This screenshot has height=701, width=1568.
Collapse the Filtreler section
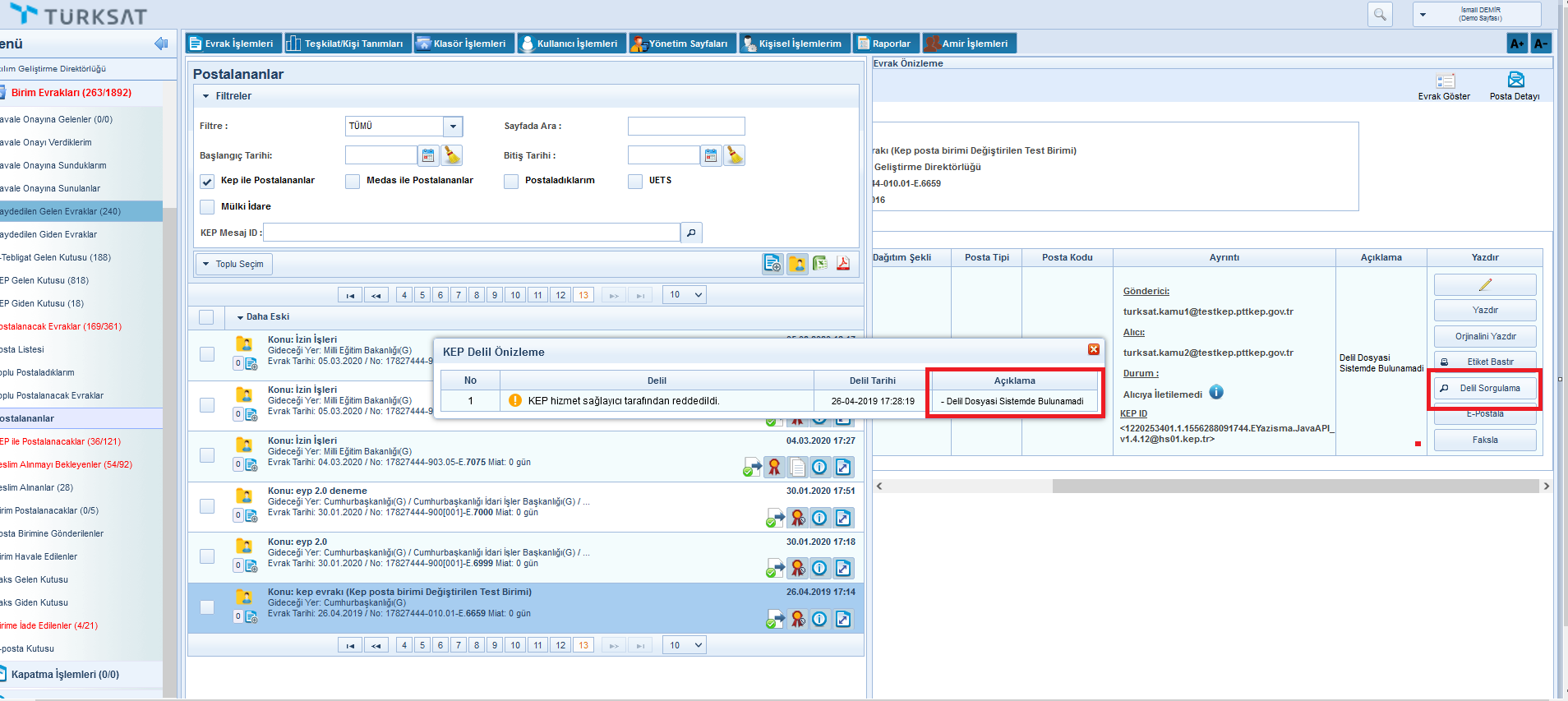[x=206, y=96]
